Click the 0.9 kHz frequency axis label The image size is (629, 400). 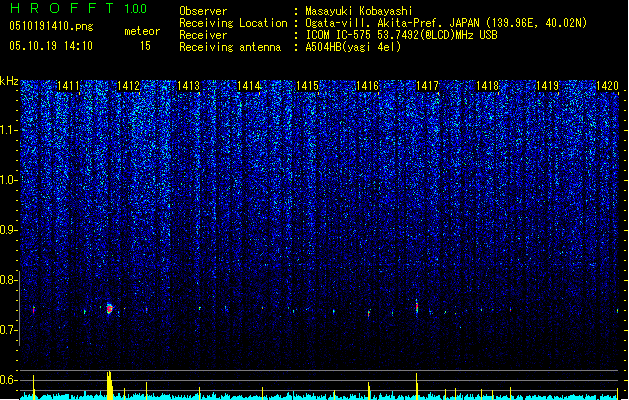click(x=8, y=230)
